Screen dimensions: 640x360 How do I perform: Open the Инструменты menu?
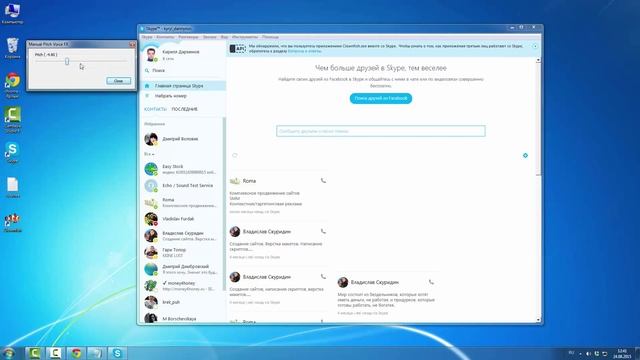point(245,37)
